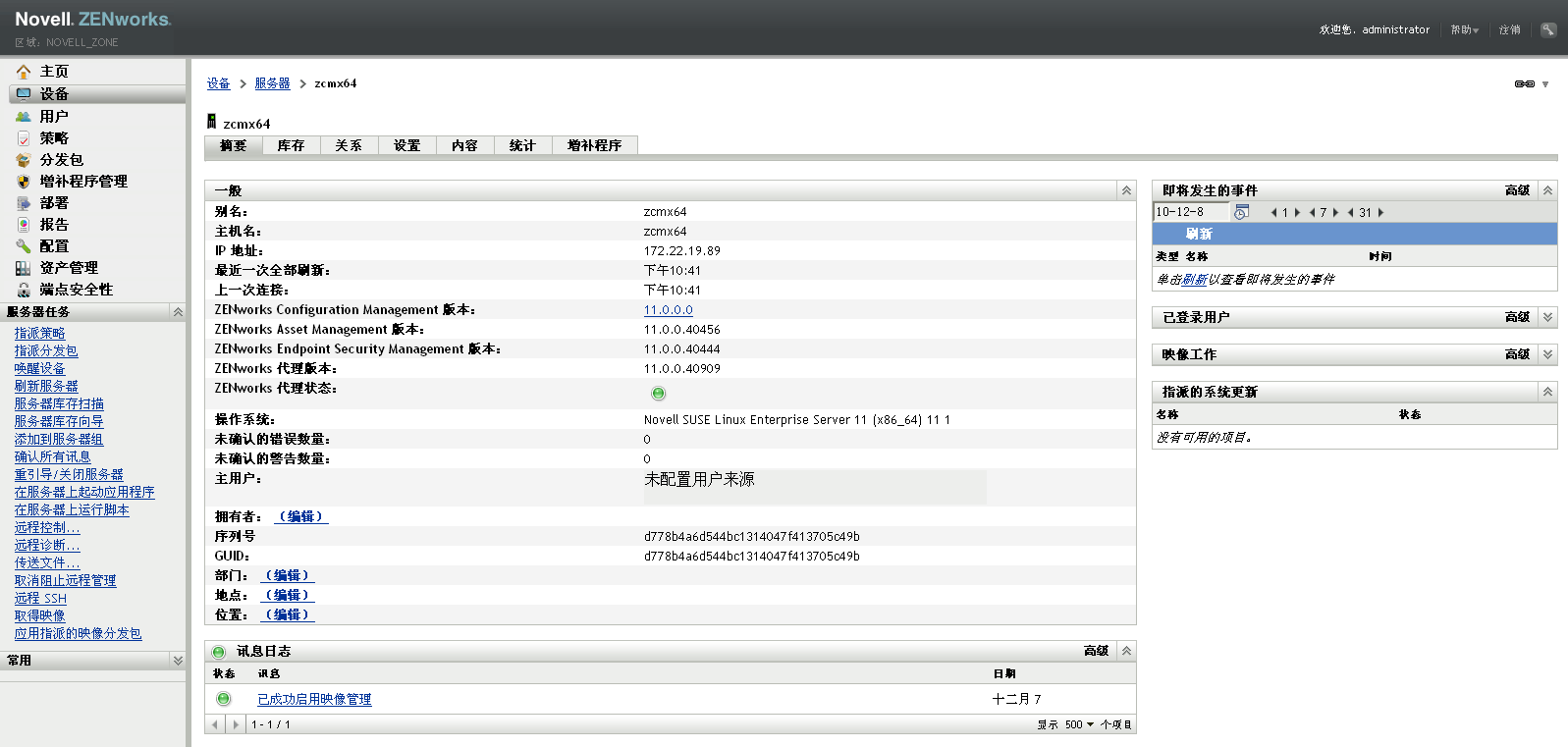Click the 报告 reports icon
The height and width of the screenshot is (747, 1568).
(x=24, y=225)
